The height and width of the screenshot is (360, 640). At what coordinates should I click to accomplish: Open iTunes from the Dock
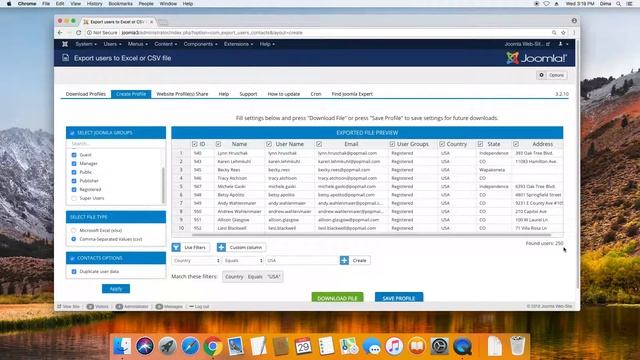[394, 346]
